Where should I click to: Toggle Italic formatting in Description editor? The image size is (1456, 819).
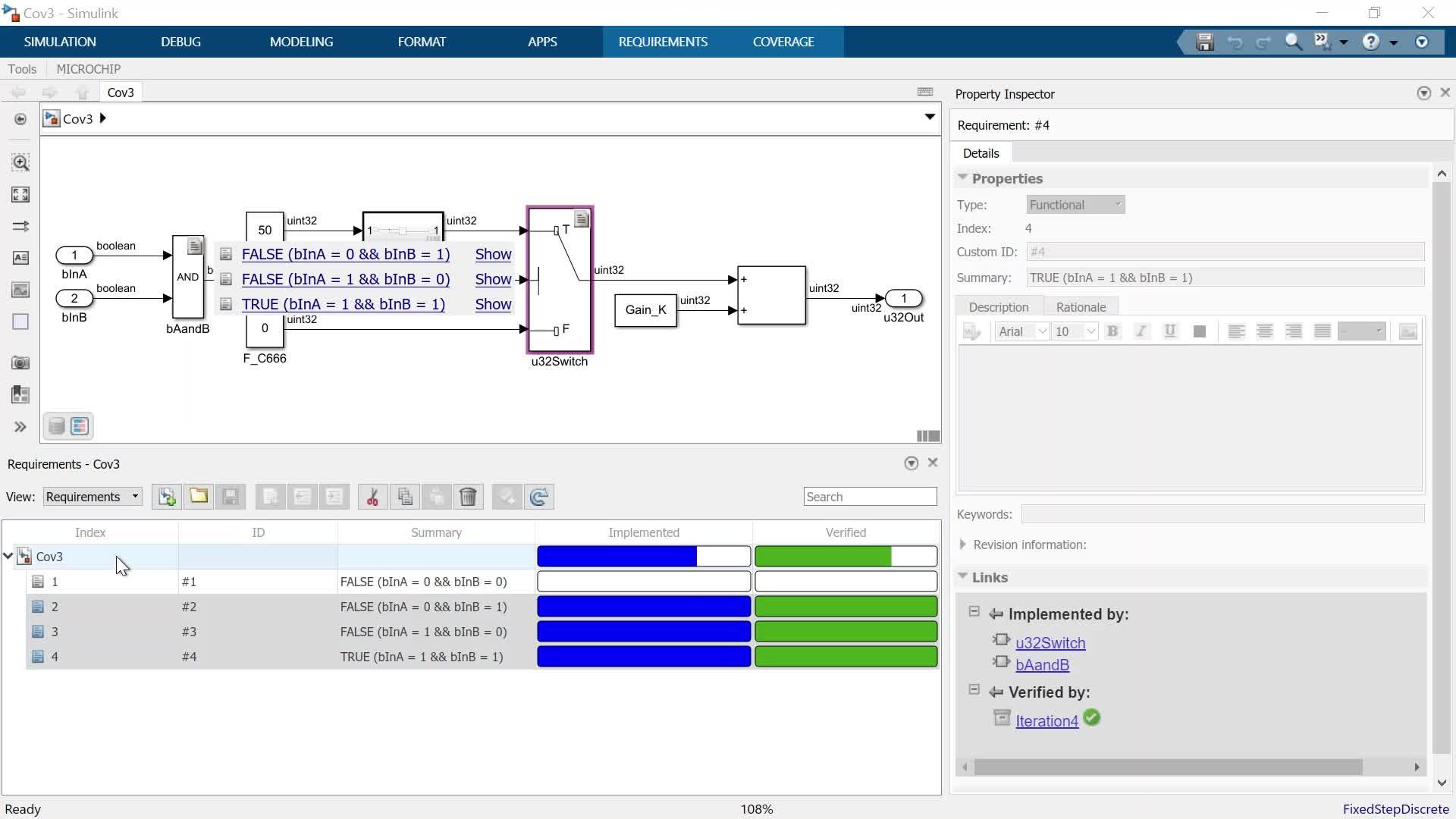click(x=1141, y=331)
